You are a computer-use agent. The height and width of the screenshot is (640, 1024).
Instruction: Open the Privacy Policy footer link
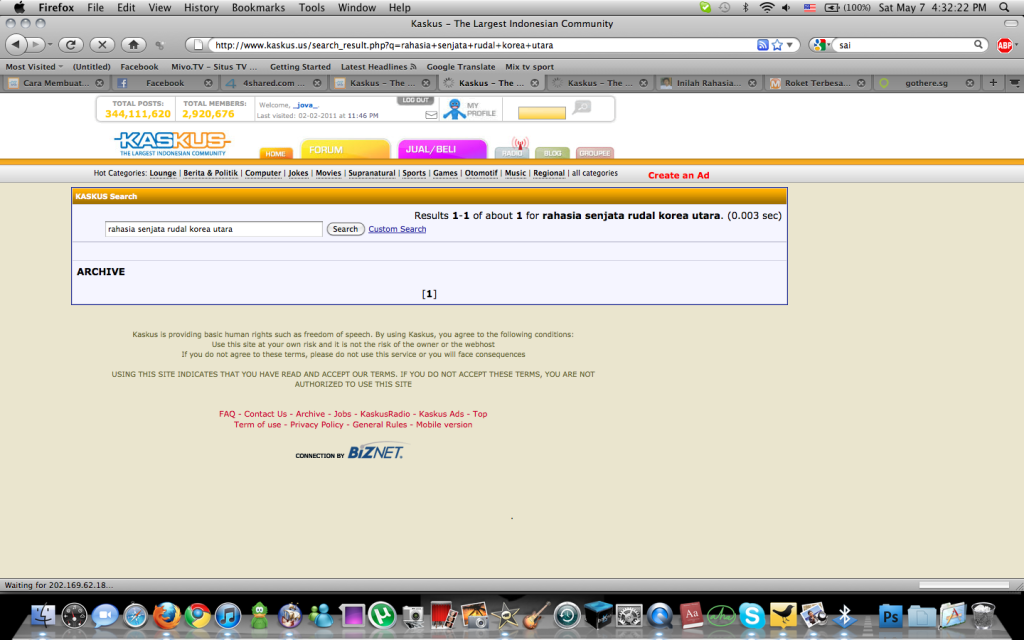(317, 424)
